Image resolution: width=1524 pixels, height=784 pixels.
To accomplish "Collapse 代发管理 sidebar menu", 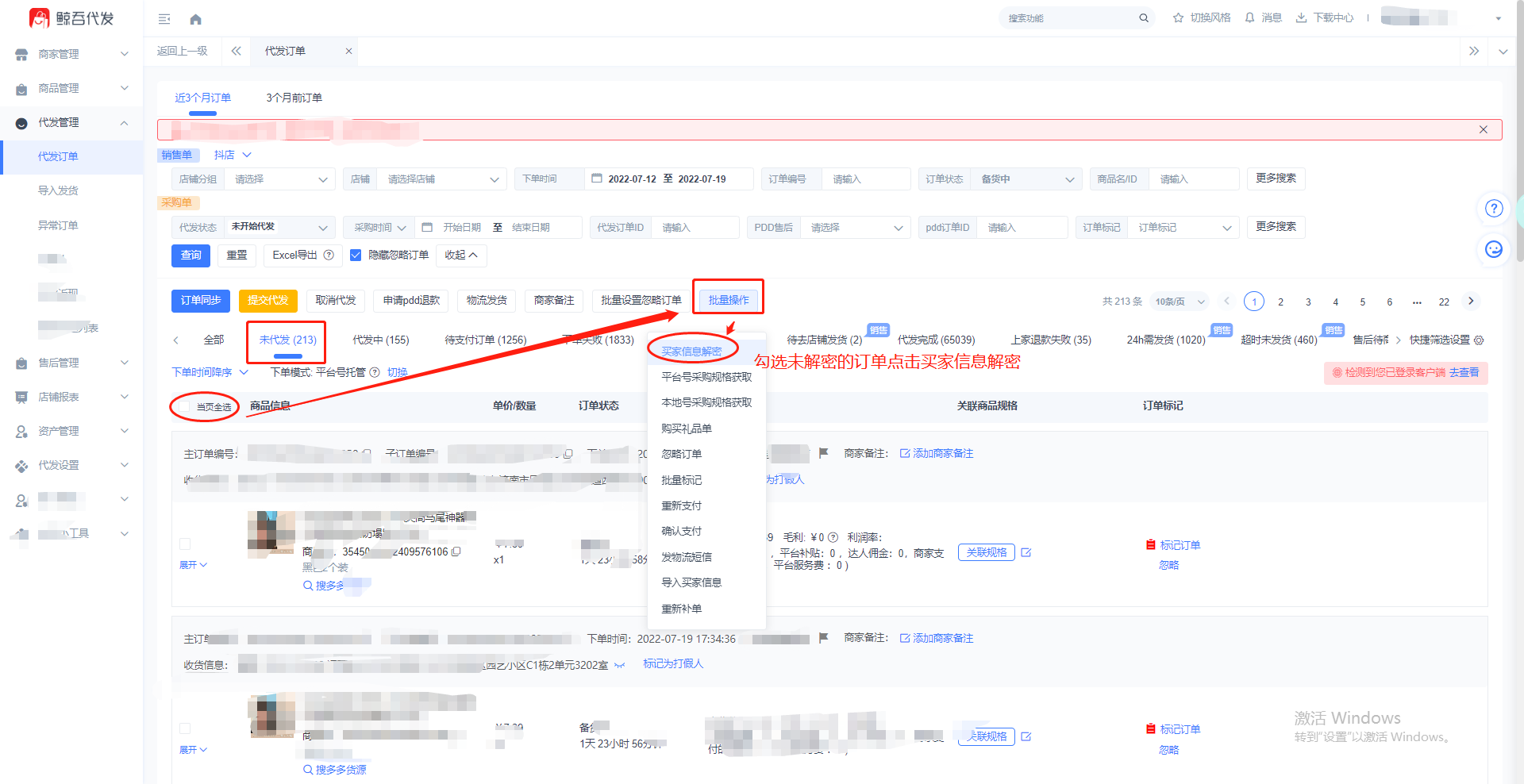I will (x=71, y=122).
